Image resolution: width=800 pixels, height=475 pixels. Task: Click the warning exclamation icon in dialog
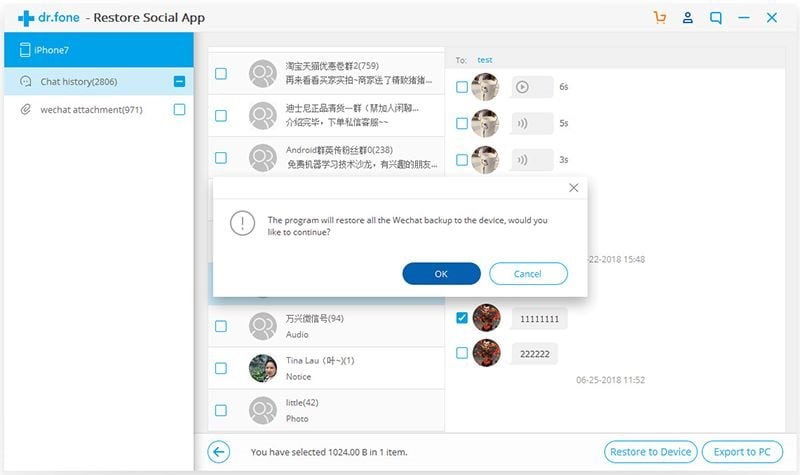coord(242,223)
